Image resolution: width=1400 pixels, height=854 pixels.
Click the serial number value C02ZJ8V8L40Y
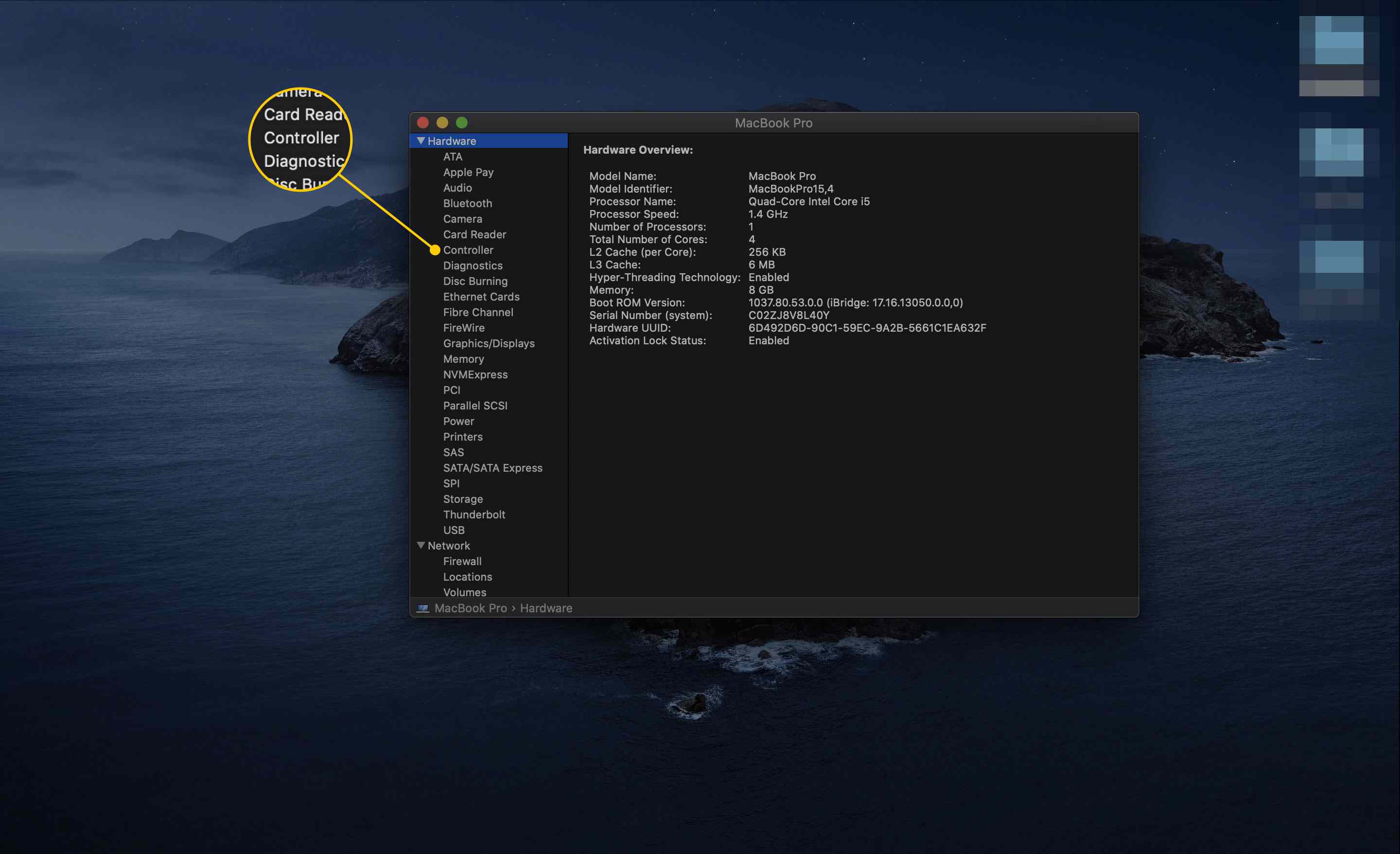[x=788, y=315]
